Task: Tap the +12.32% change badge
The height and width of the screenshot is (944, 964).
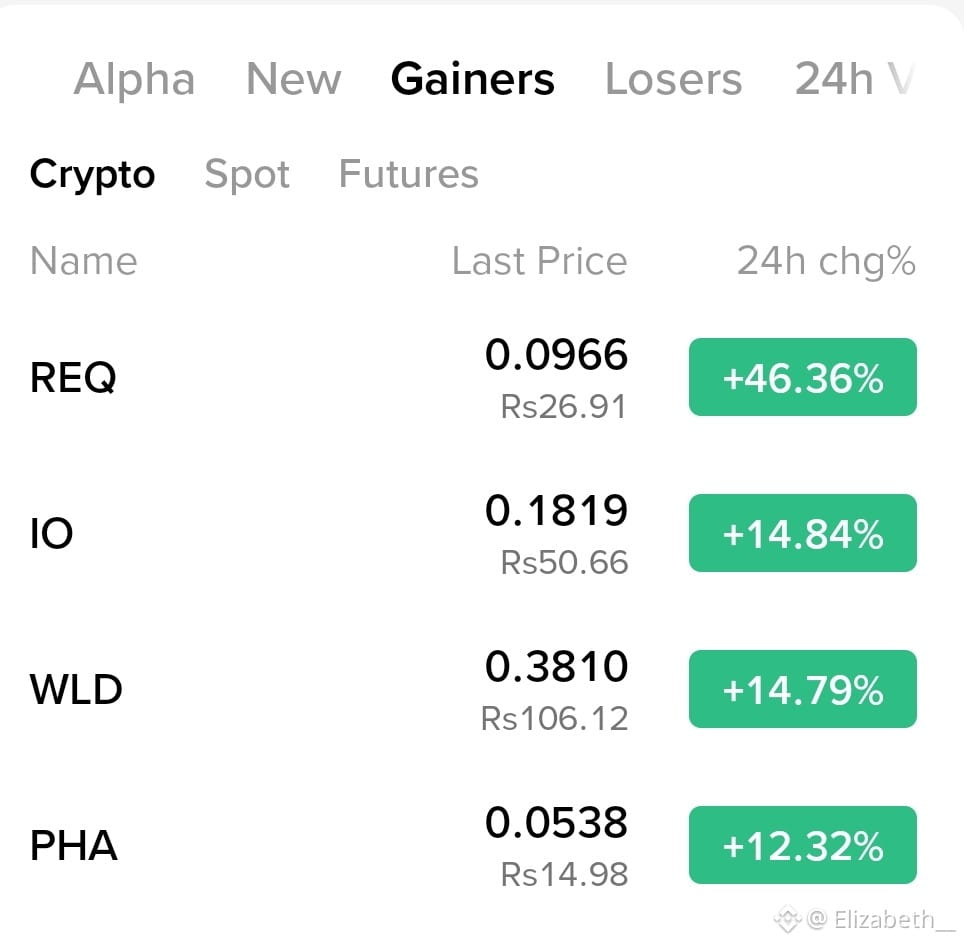Action: (802, 845)
